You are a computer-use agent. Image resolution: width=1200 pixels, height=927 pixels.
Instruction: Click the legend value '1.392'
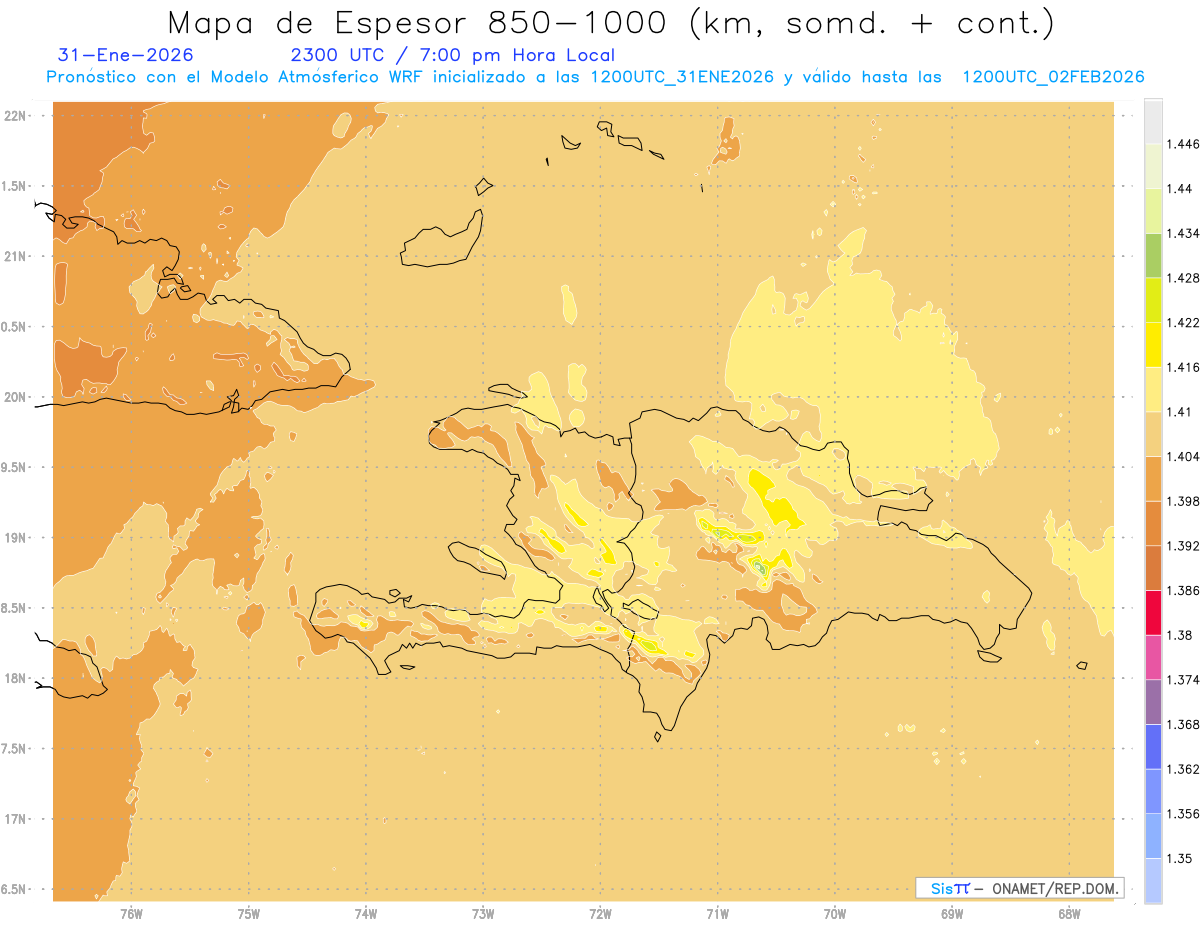click(1185, 546)
